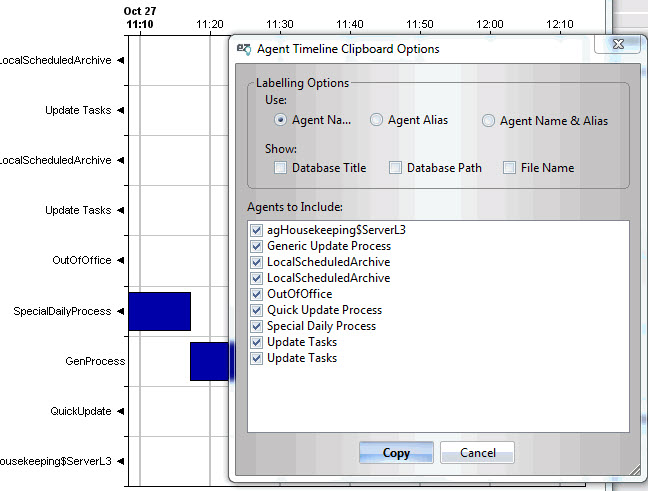
Task: Choose the Agent Alias radio option
Action: tap(376, 120)
